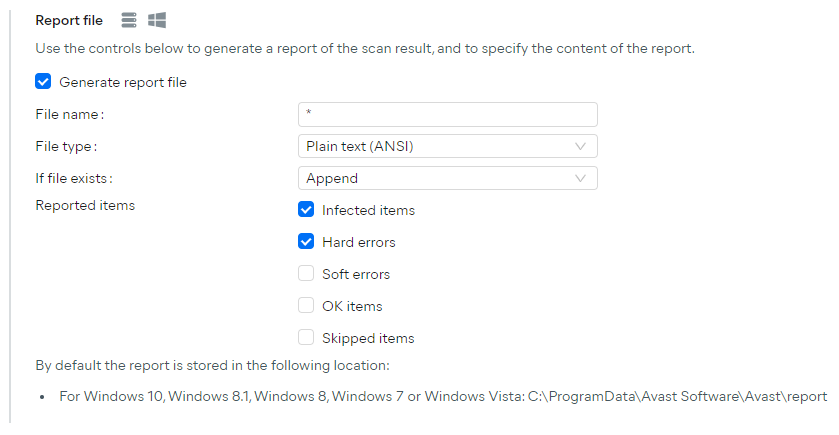The height and width of the screenshot is (435, 839).
Task: Click the File name input field
Action: pos(447,115)
